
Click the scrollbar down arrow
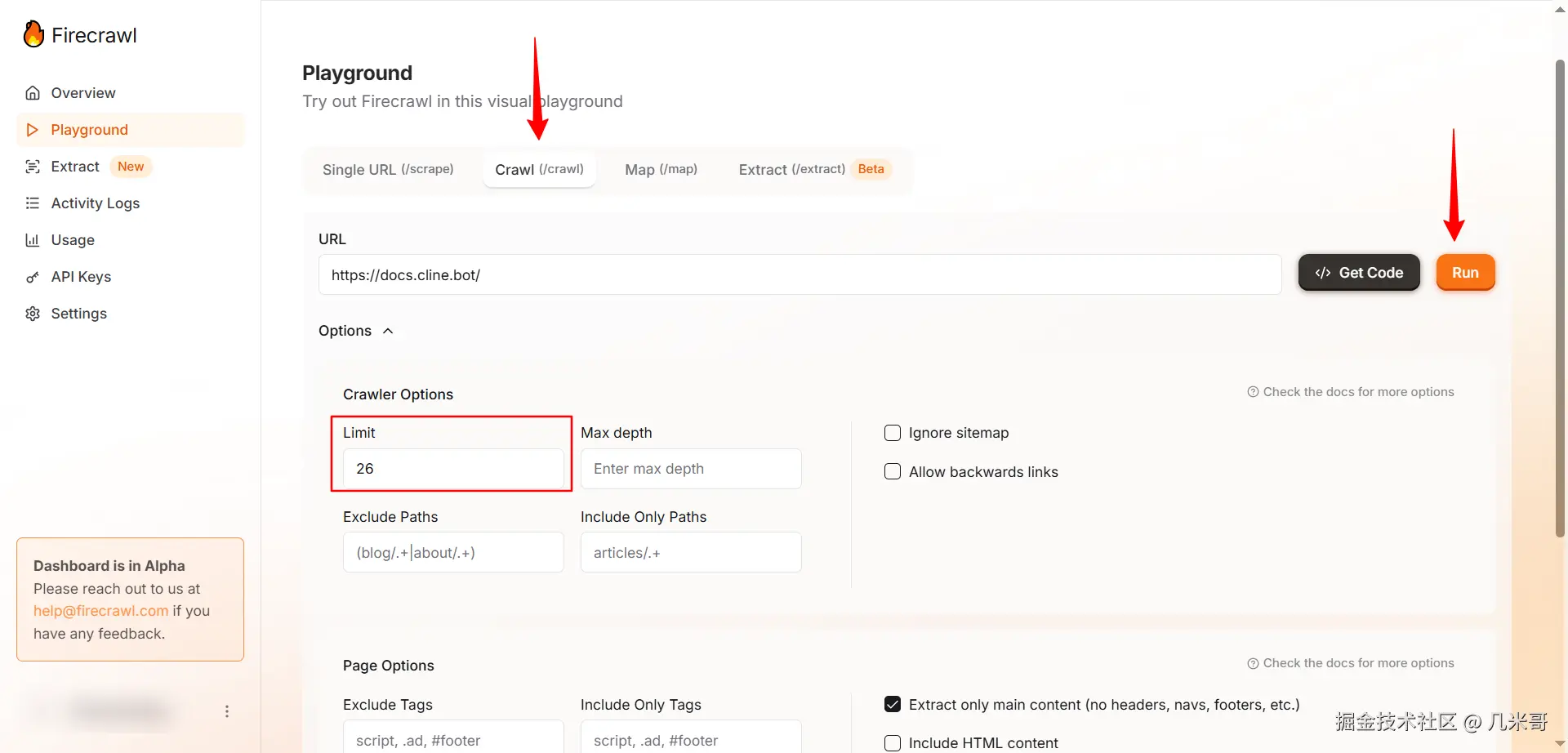point(1560,744)
